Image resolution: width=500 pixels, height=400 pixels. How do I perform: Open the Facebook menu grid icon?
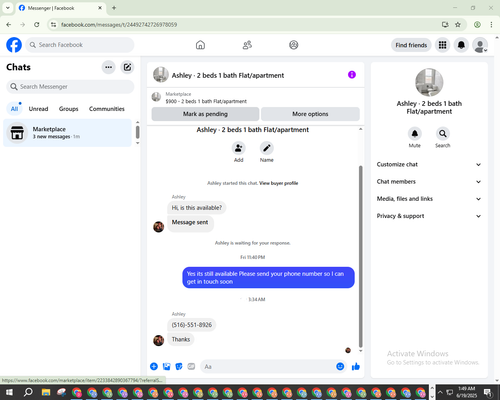click(x=442, y=45)
